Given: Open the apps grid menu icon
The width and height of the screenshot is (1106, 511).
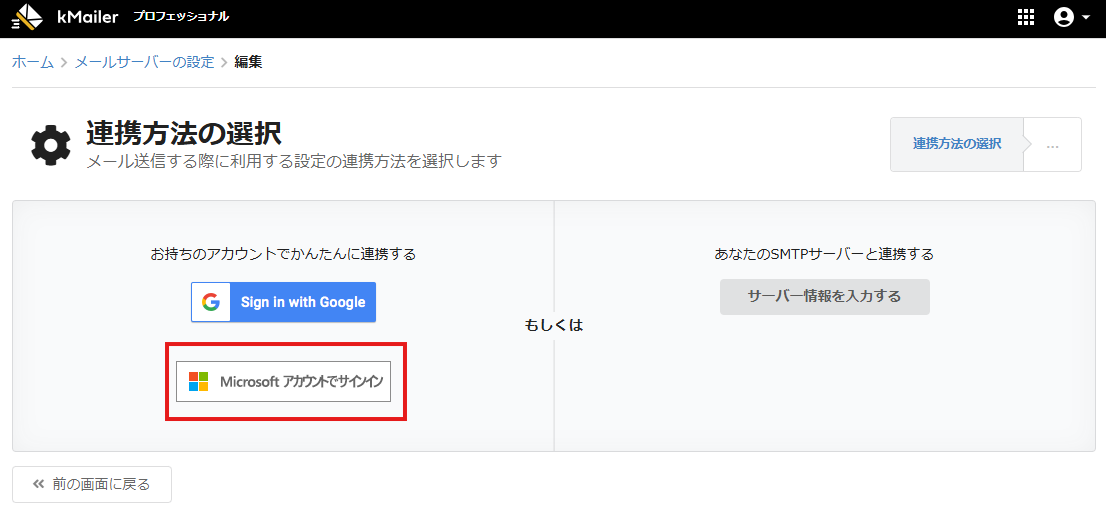Looking at the screenshot, I should 1025,17.
